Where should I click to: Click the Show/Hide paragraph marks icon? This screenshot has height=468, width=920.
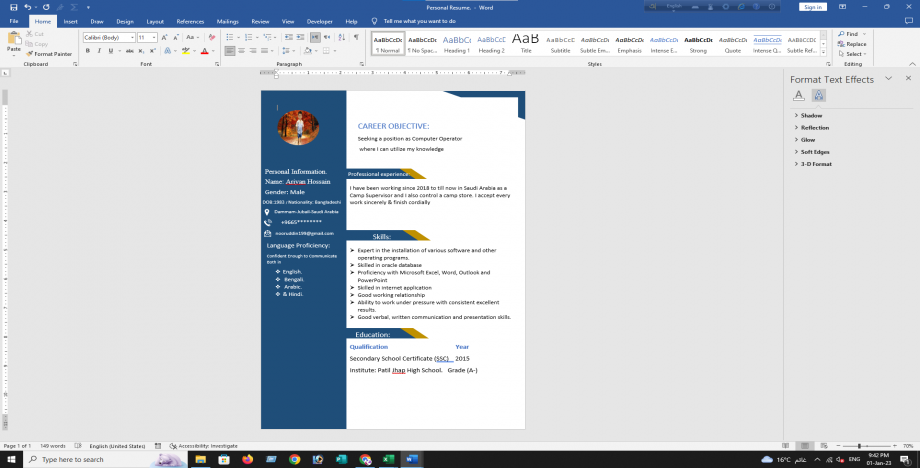tap(356, 37)
